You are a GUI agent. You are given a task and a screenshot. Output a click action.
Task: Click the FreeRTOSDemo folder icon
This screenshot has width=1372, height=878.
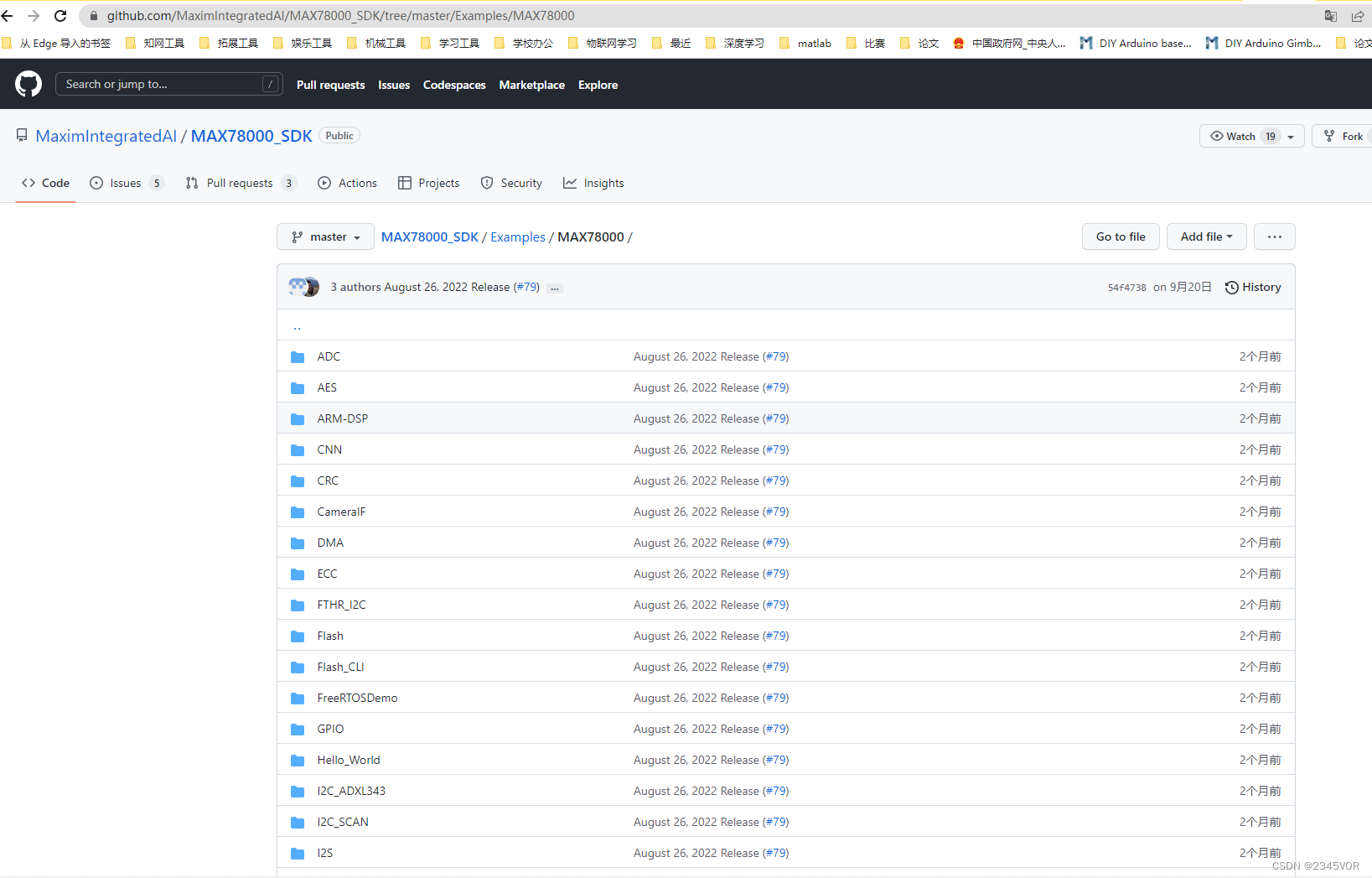[x=298, y=699]
